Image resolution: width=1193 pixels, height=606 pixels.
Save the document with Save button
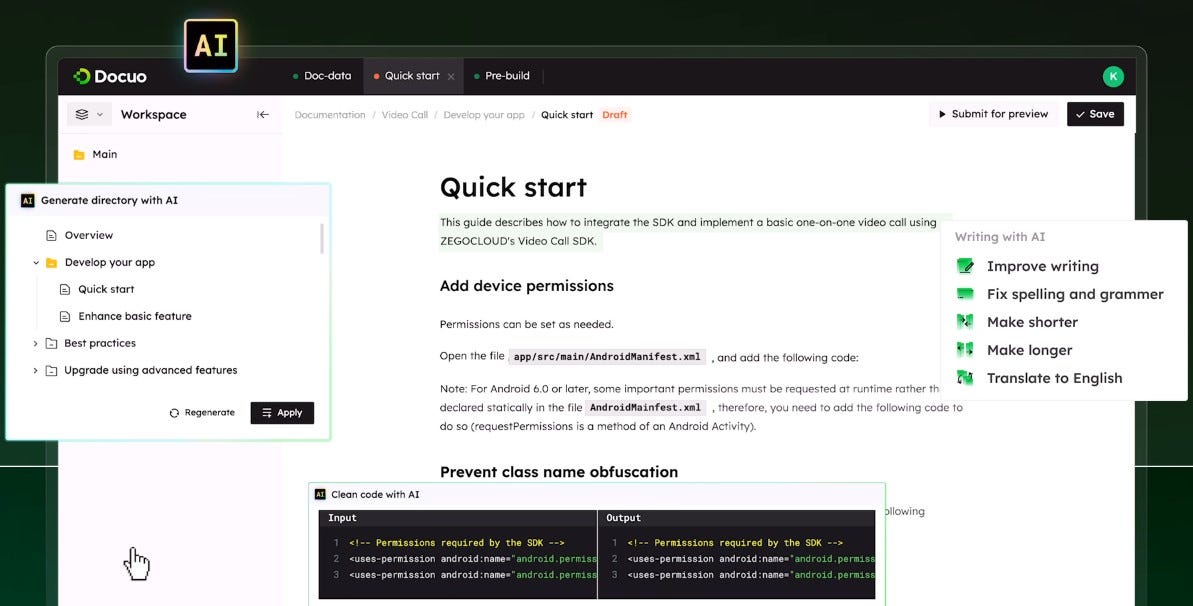[x=1095, y=114]
